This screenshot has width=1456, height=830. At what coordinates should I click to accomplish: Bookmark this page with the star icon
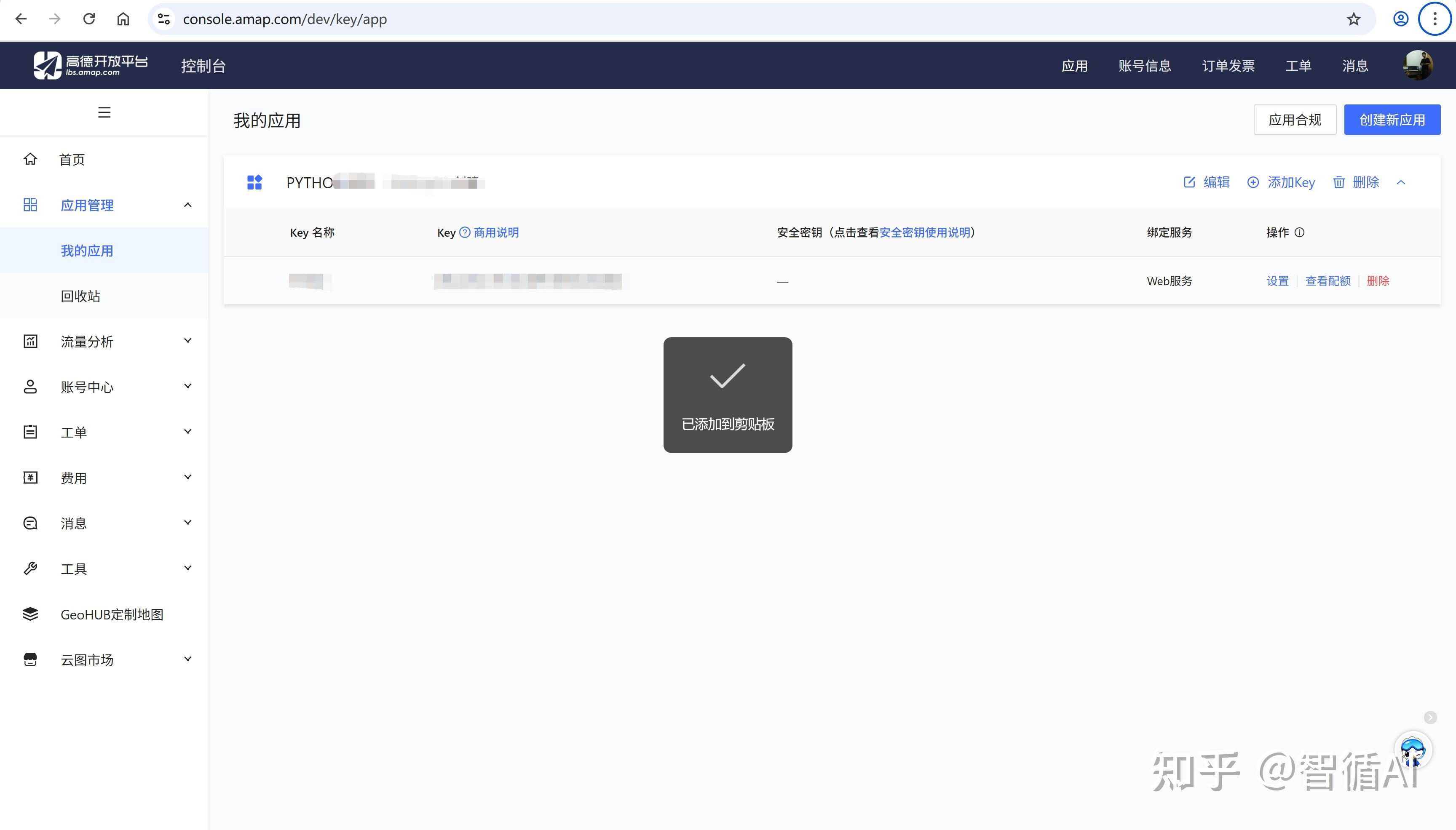1353,19
